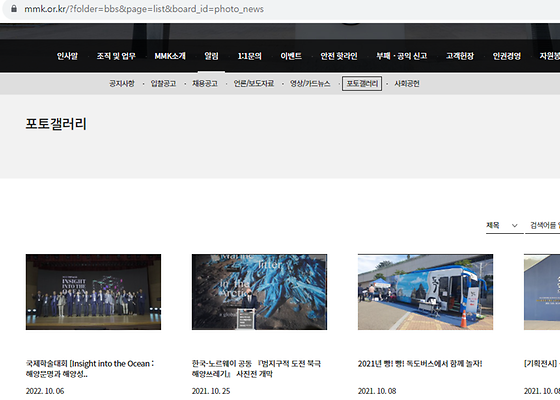Open the 1:1문의 menu
Image resolution: width=560 pixels, height=400 pixels.
249,56
